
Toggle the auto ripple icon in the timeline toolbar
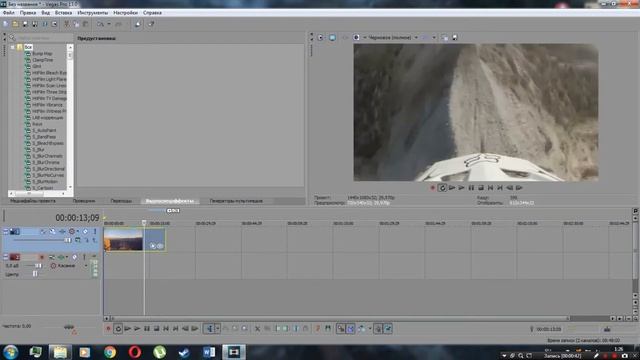(362, 329)
